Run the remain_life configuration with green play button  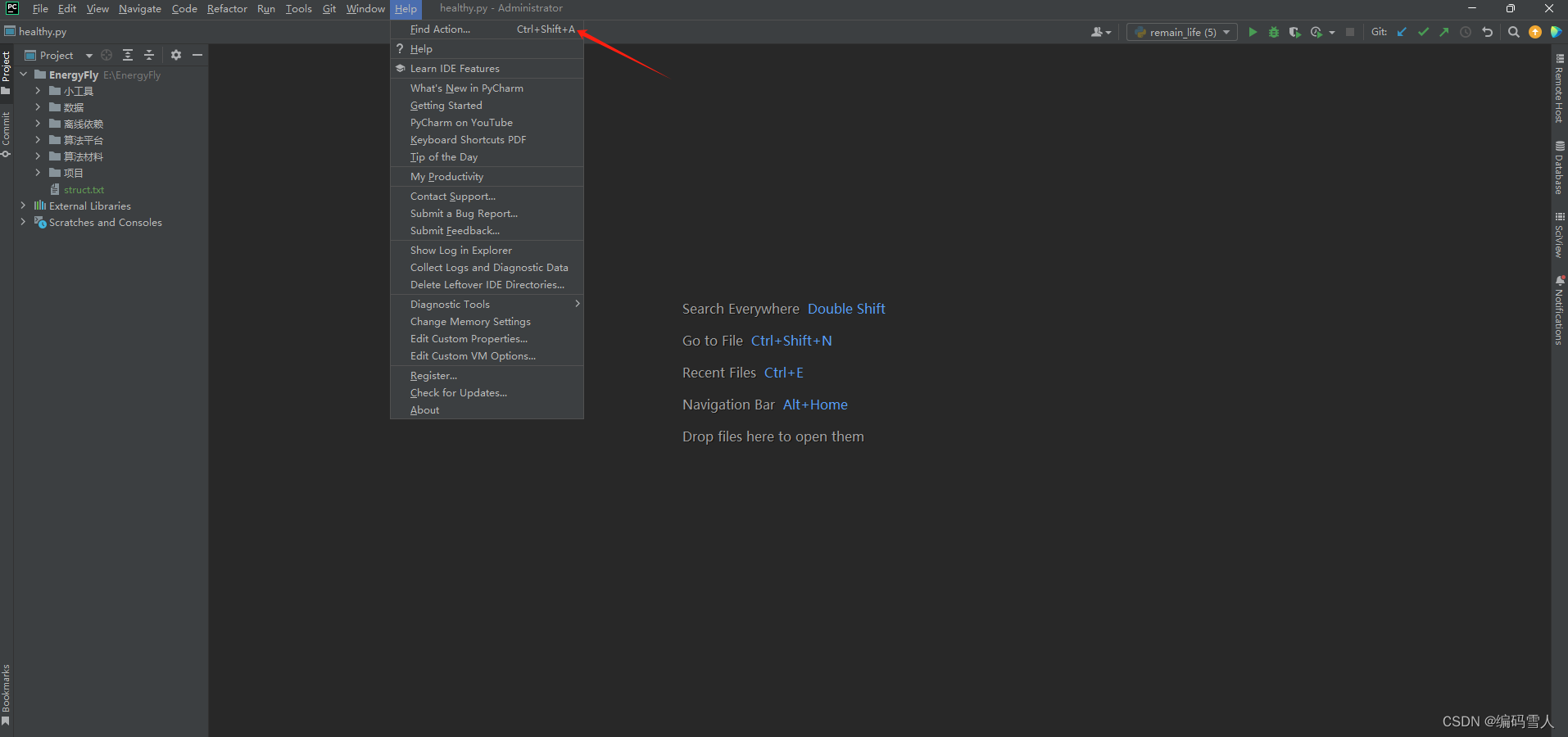pos(1252,32)
